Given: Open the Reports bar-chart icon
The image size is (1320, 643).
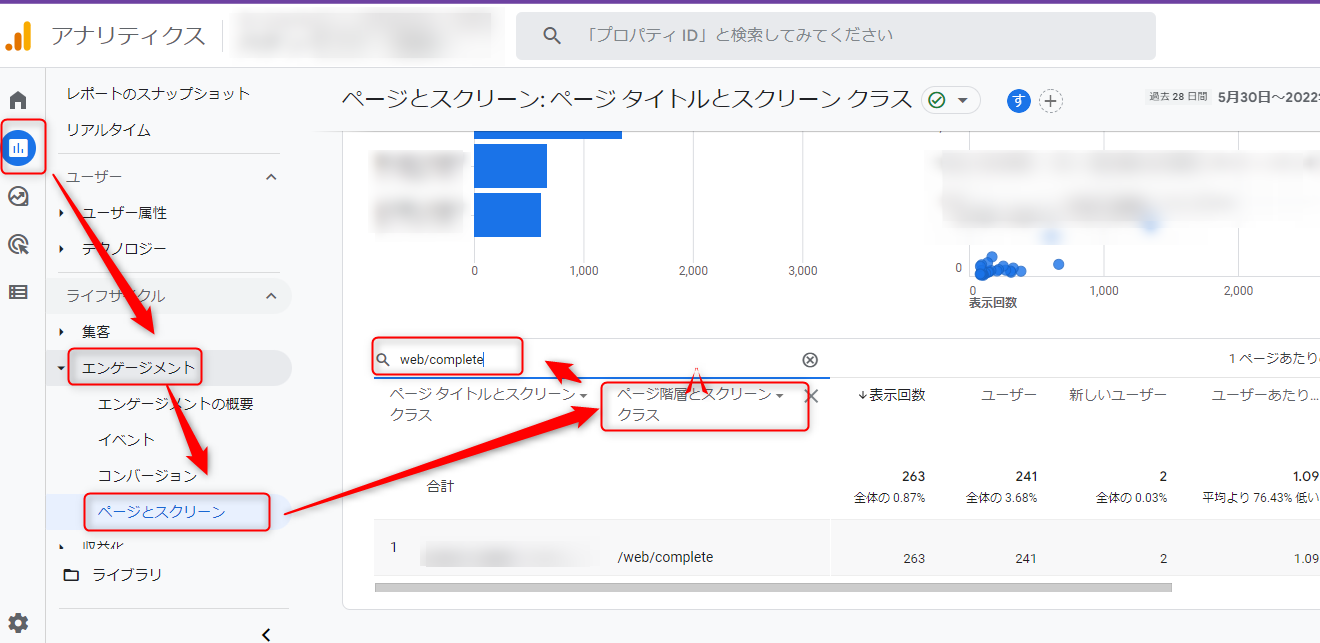Looking at the screenshot, I should pyautogui.click(x=19, y=148).
